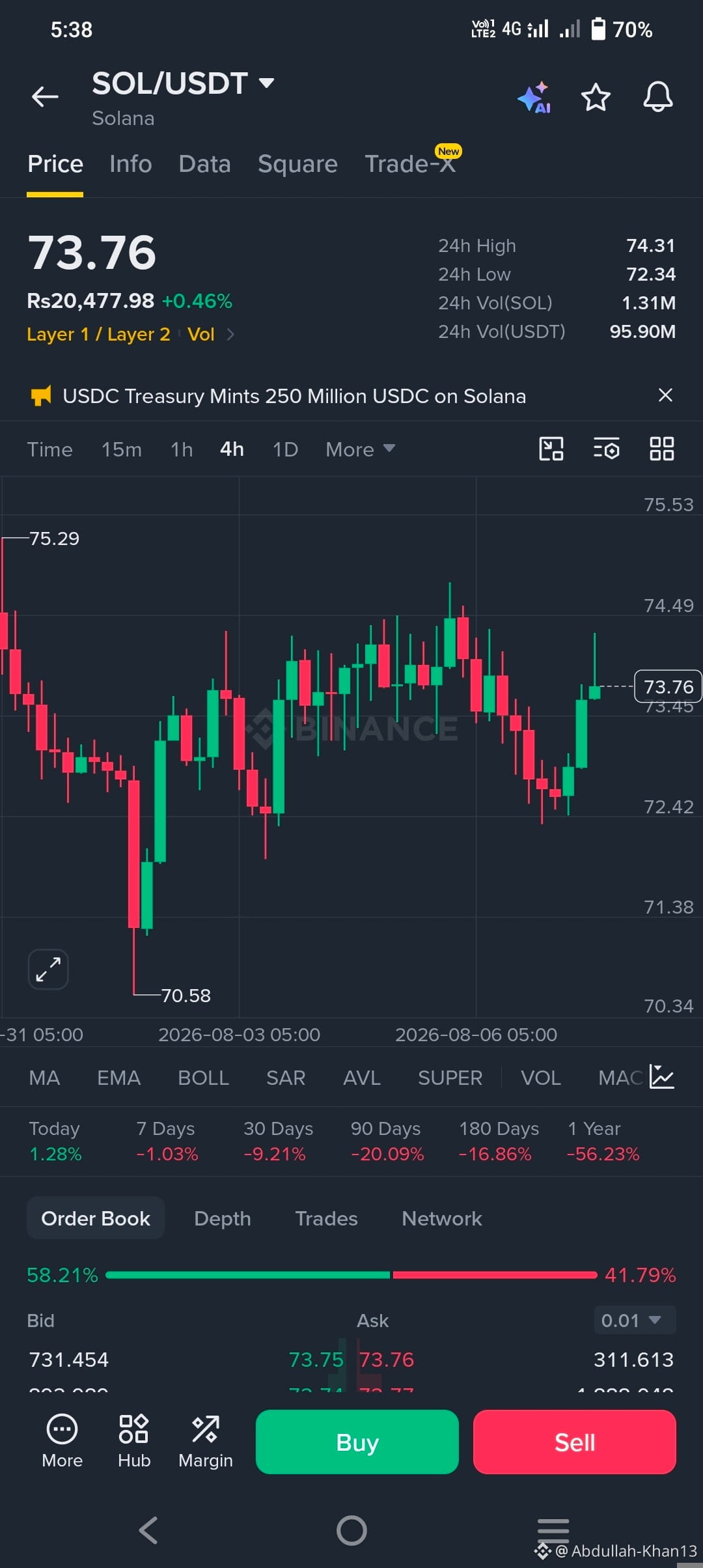703x1568 pixels.
Task: Switch to the Depth tab
Action: pyautogui.click(x=223, y=1218)
